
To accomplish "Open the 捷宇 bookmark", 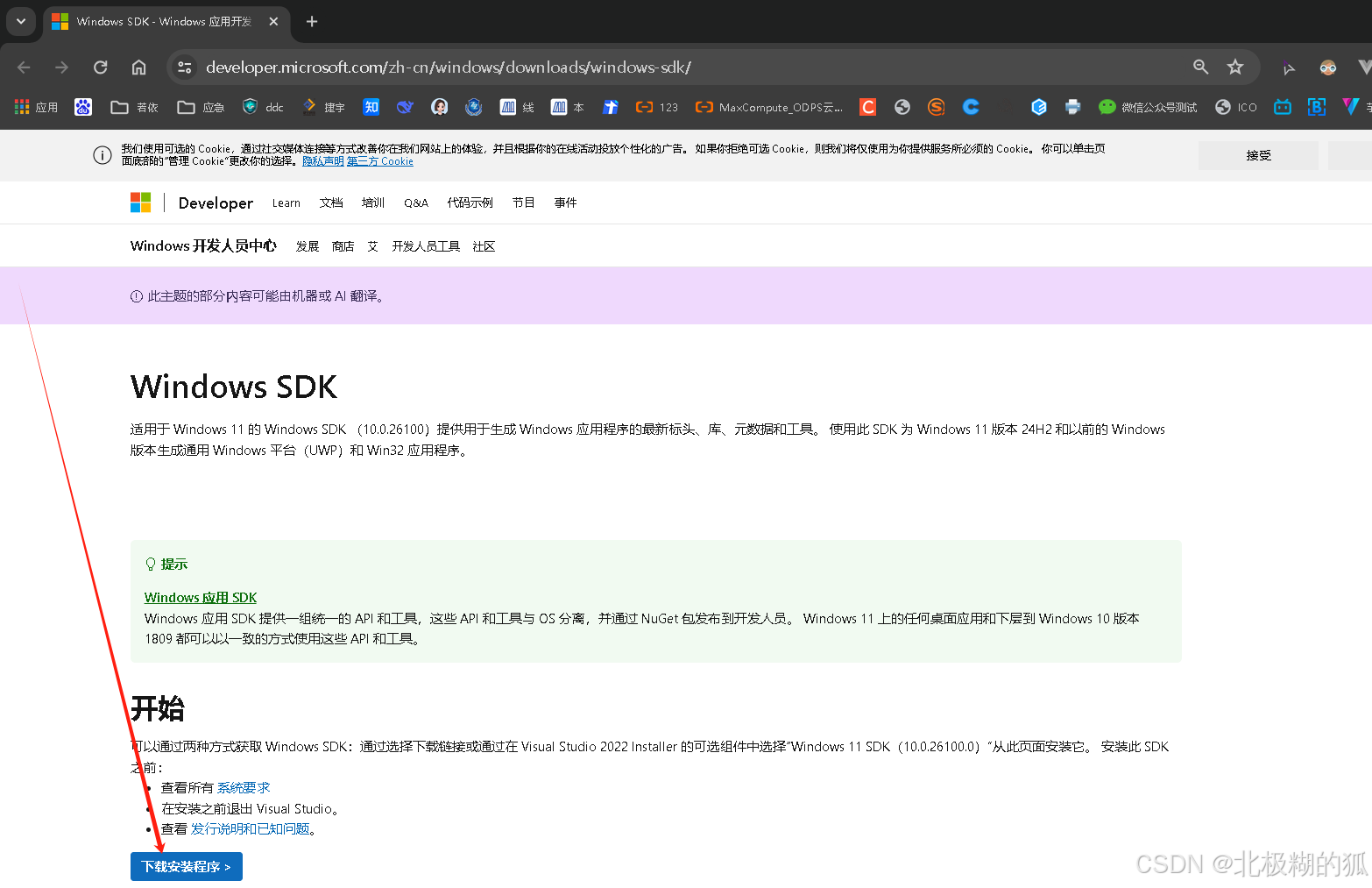I will pos(323,107).
